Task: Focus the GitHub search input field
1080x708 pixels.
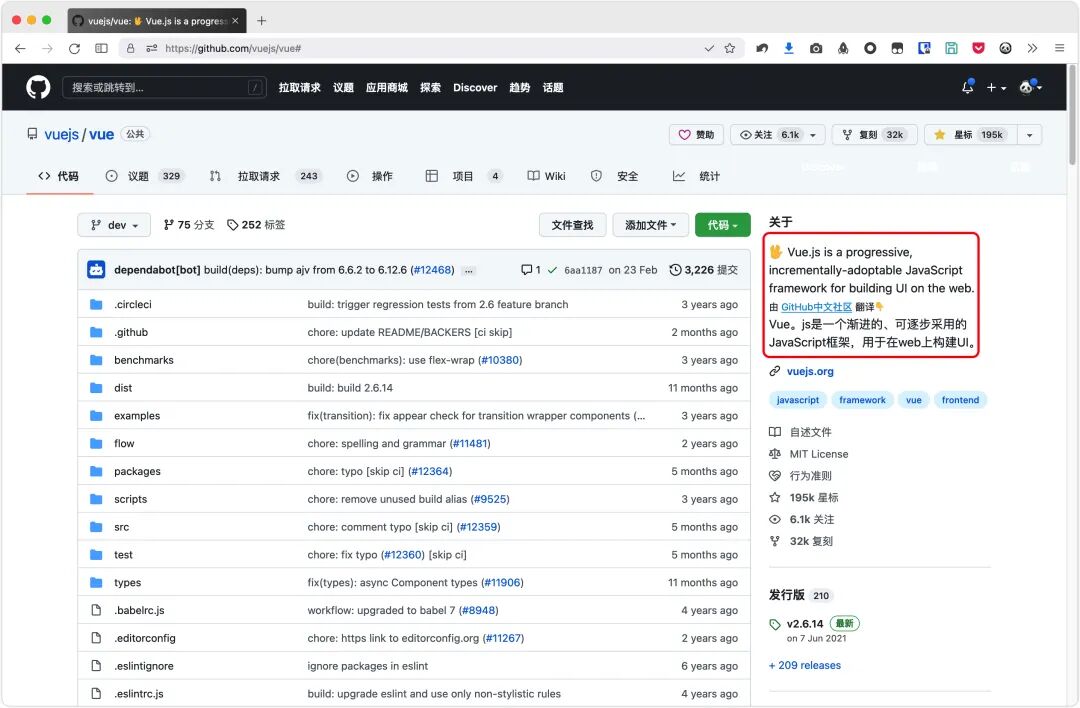Action: point(164,87)
